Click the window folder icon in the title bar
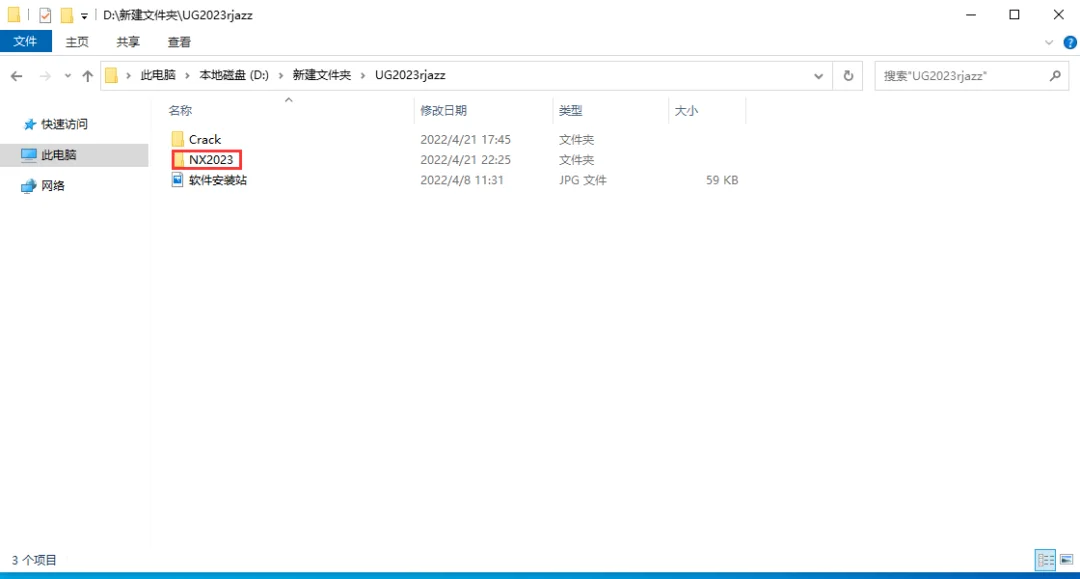Image resolution: width=1080 pixels, height=579 pixels. (x=14, y=14)
